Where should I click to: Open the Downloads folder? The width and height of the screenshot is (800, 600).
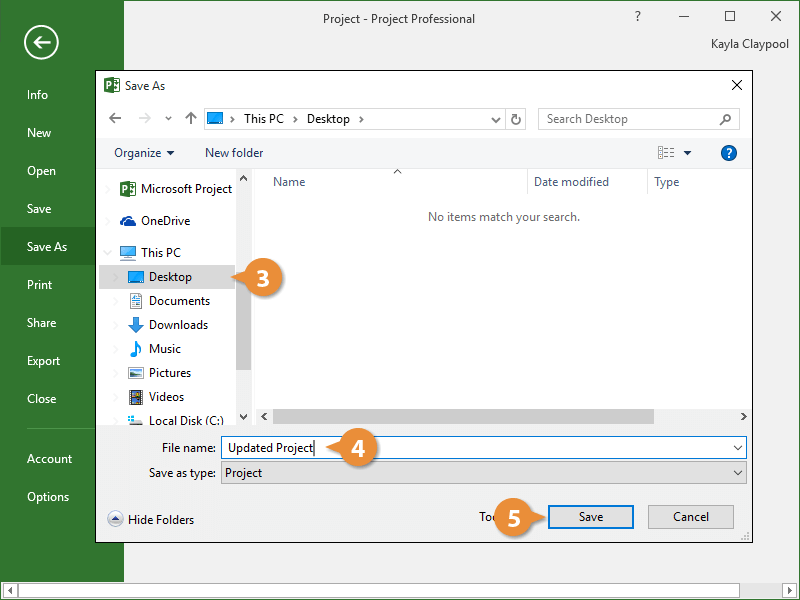click(x=178, y=325)
